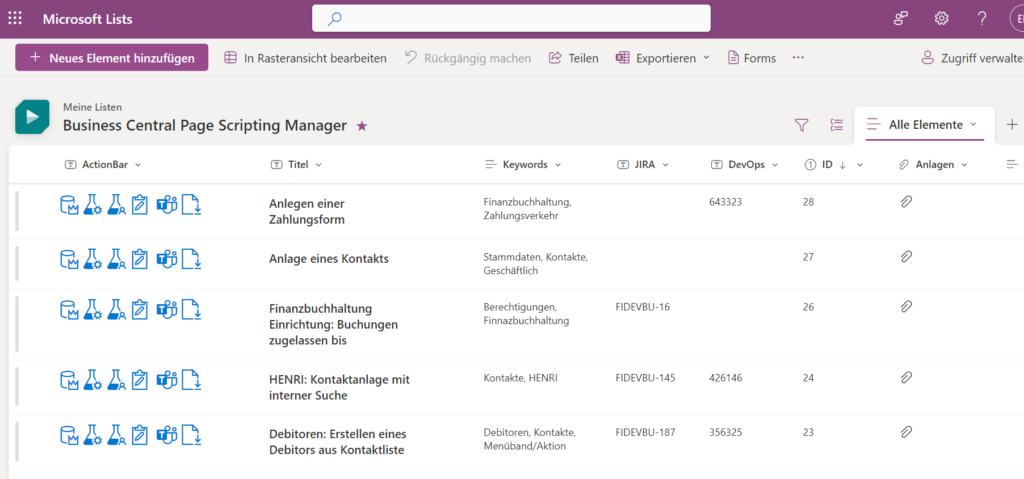Click database crown icon in Anlegen einer Zahlungsform row
Screen dimensions: 1024x479
(69, 205)
